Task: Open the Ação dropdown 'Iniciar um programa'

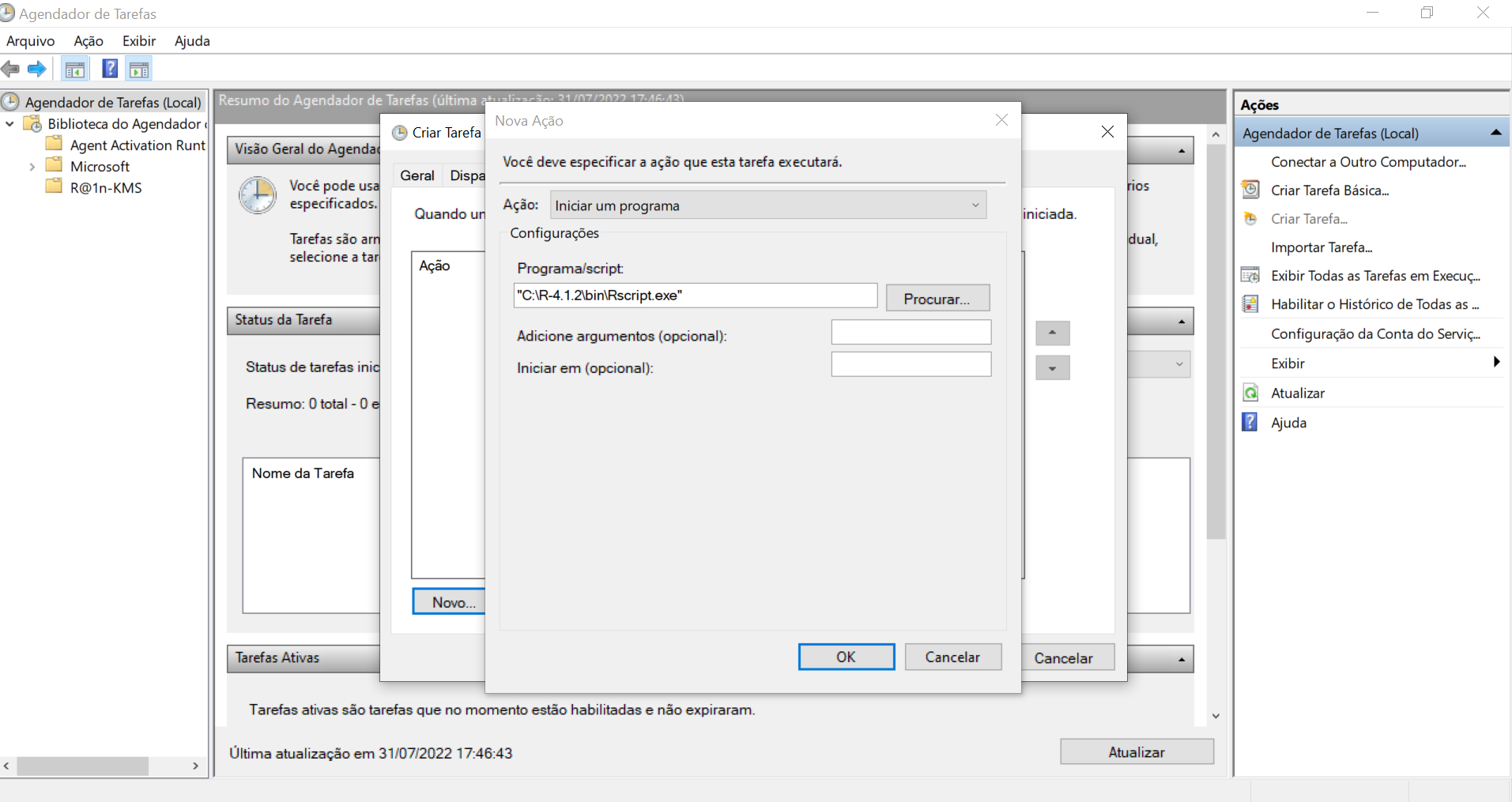Action: 768,205
